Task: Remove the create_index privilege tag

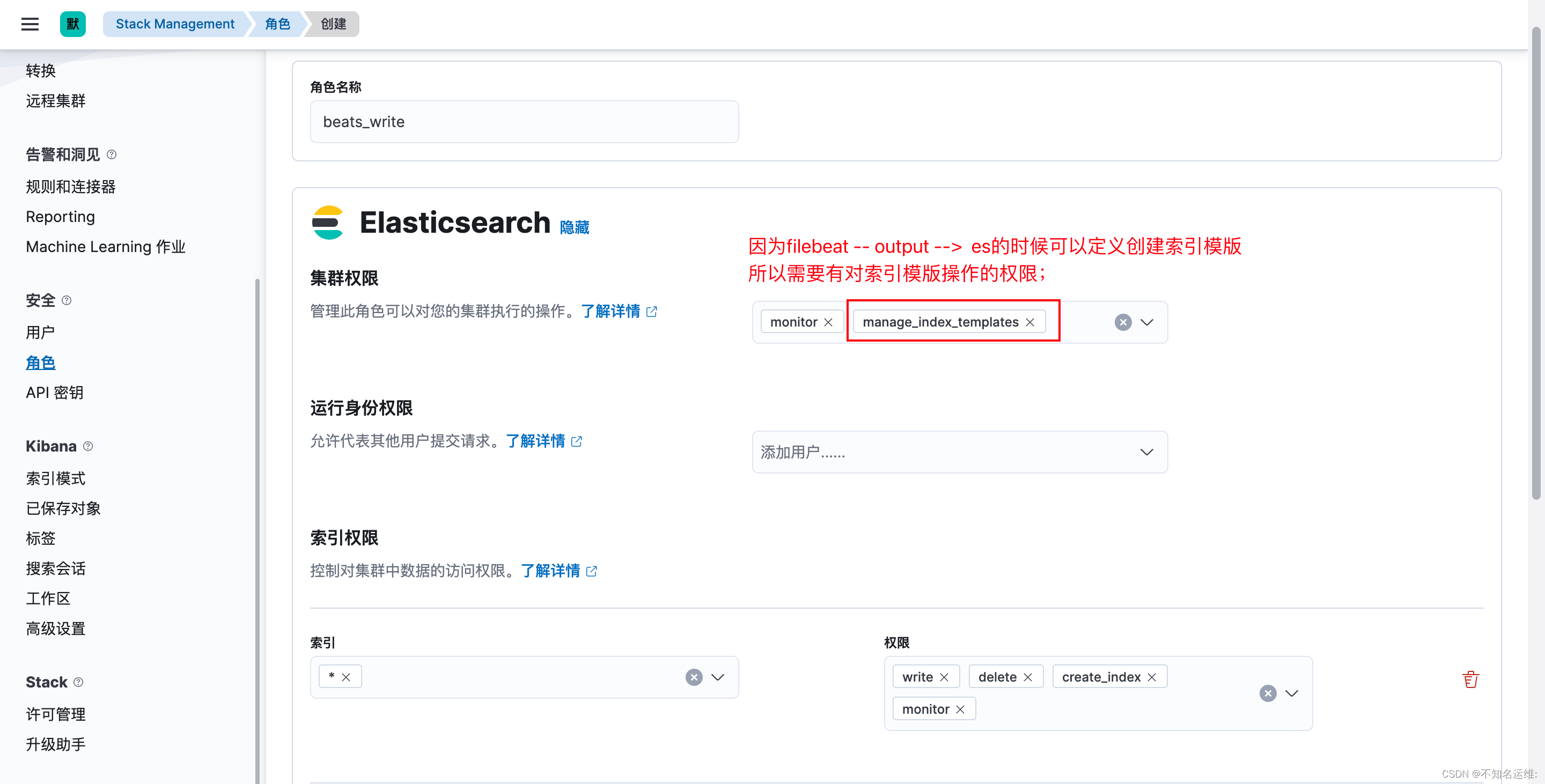Action: click(1152, 677)
